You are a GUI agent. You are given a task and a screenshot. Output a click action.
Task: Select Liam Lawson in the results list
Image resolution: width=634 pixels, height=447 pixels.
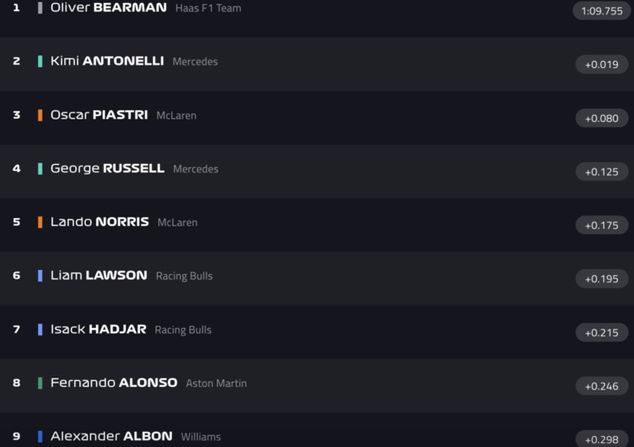tap(98, 275)
